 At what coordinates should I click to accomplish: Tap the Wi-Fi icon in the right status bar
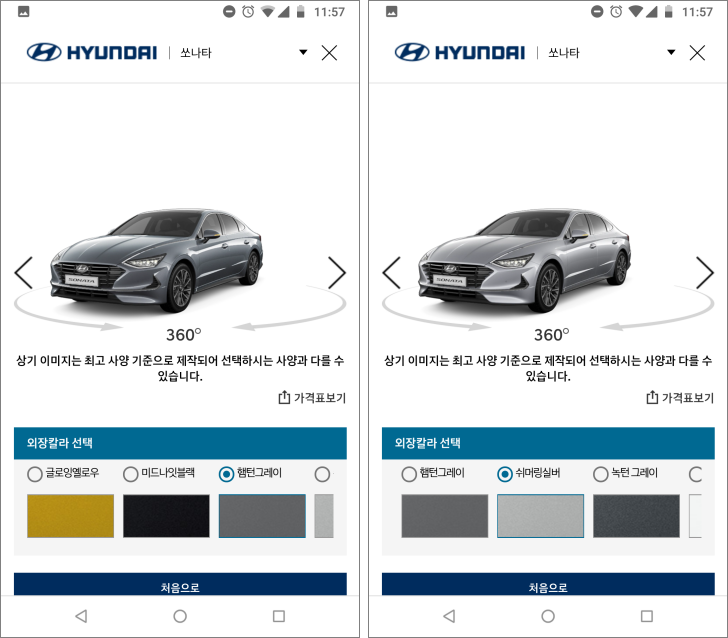635,12
